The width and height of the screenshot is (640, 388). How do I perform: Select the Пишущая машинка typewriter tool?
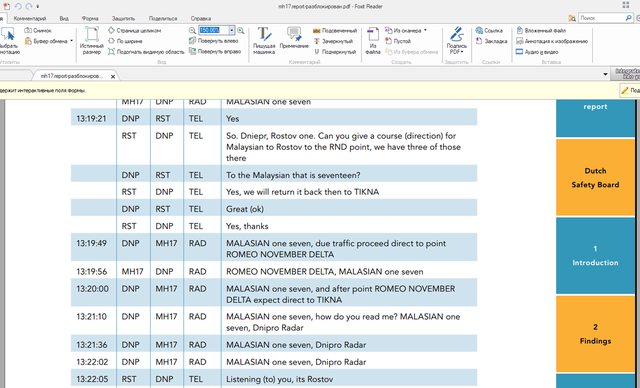coord(264,41)
